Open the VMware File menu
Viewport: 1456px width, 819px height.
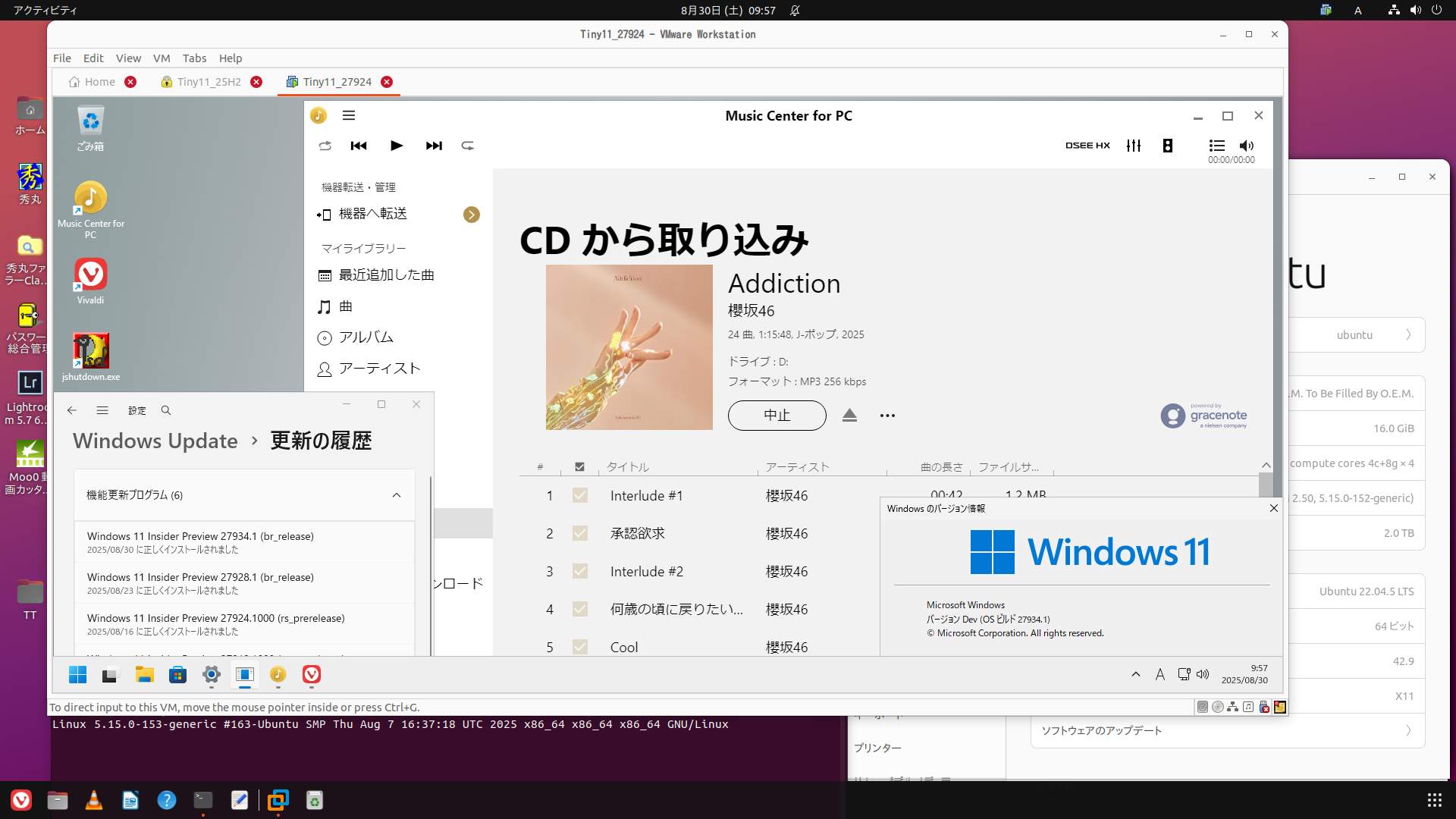(62, 58)
